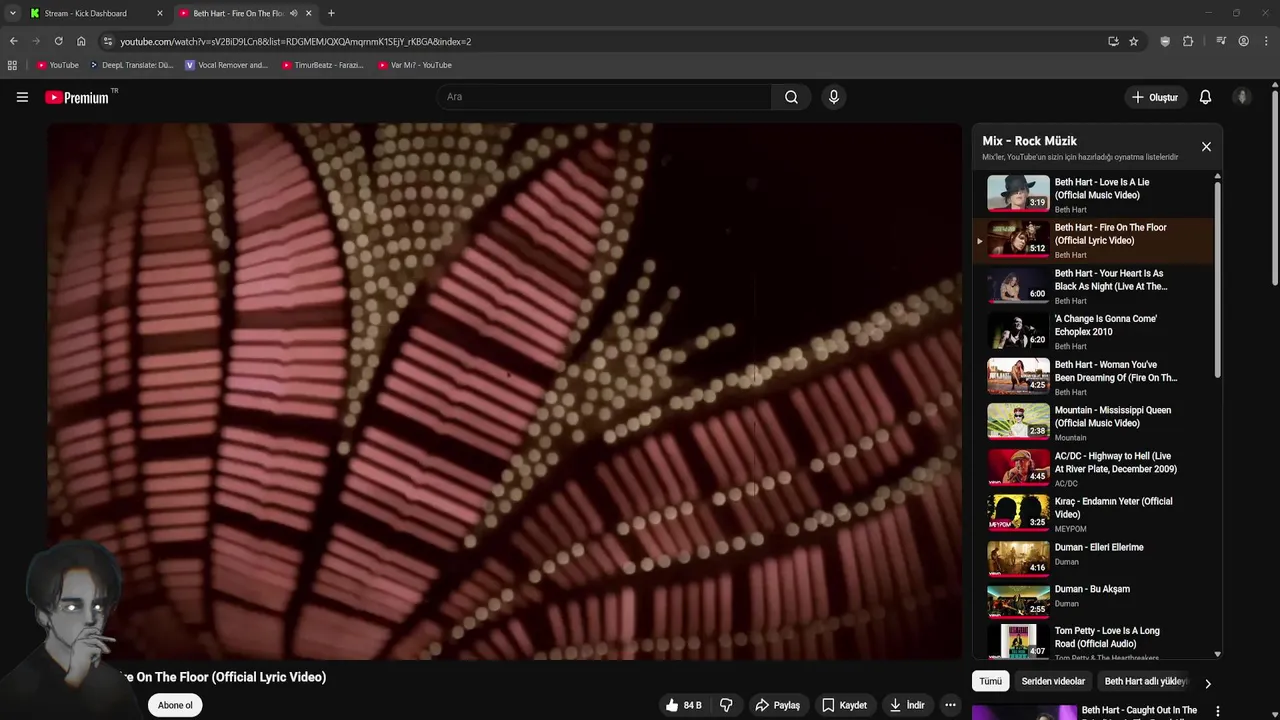Viewport: 1280px width, 720px height.
Task: Click the search magnifier button
Action: click(x=791, y=97)
